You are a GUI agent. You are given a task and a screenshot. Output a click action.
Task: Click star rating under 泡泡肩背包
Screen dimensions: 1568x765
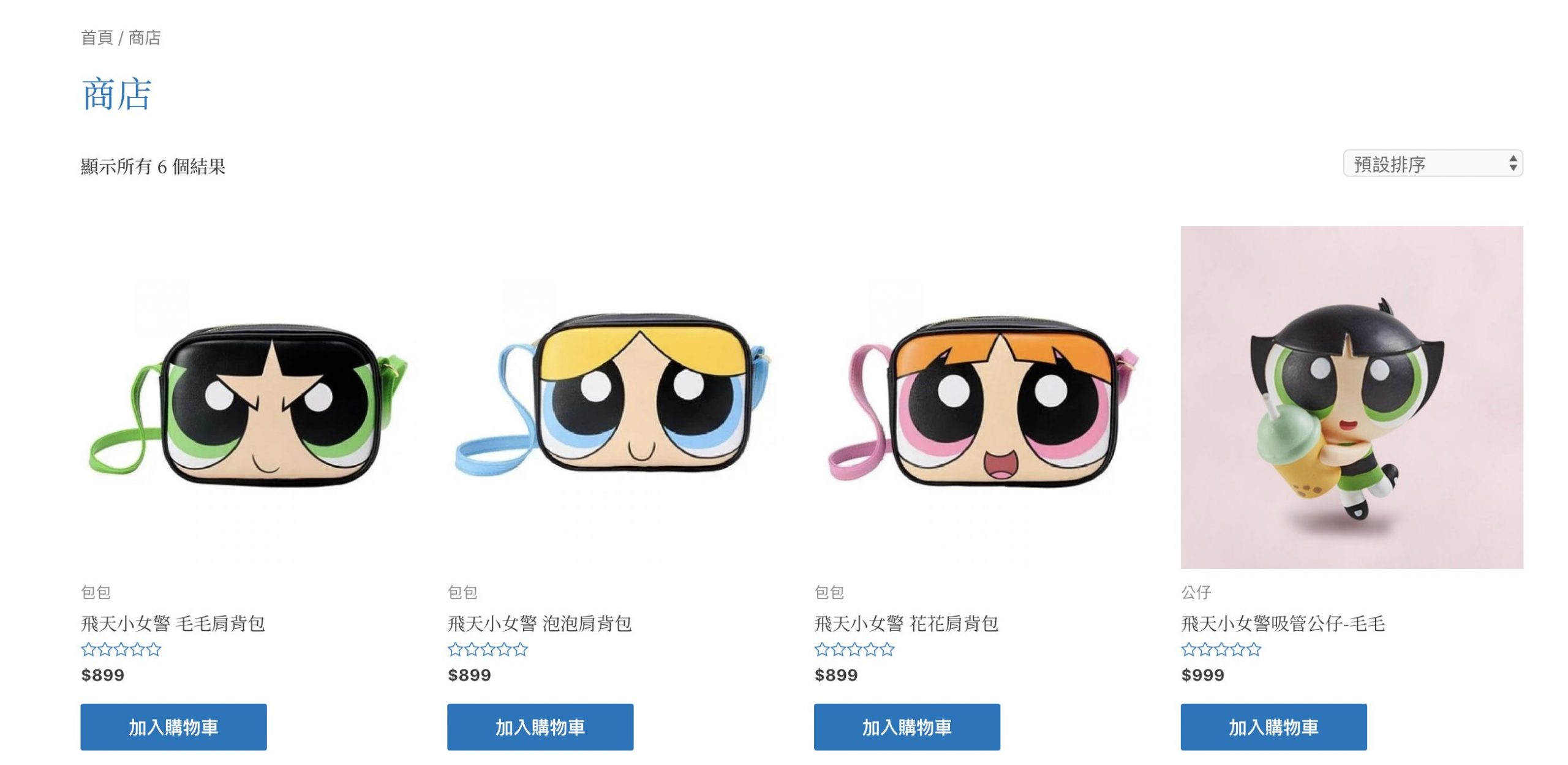tap(488, 649)
